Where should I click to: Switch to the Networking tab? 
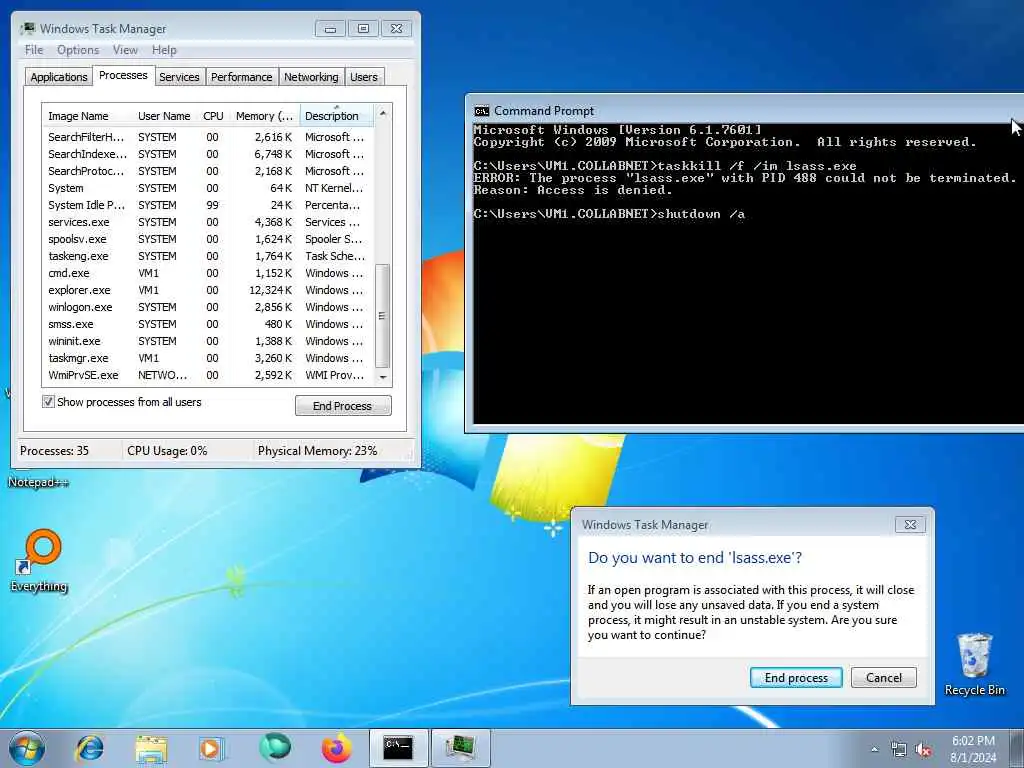pyautogui.click(x=311, y=77)
